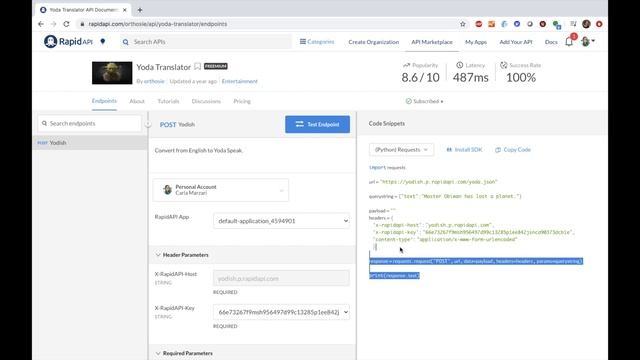Click the highlighted print(response.text) line
This screenshot has height=360, width=640.
point(394,276)
